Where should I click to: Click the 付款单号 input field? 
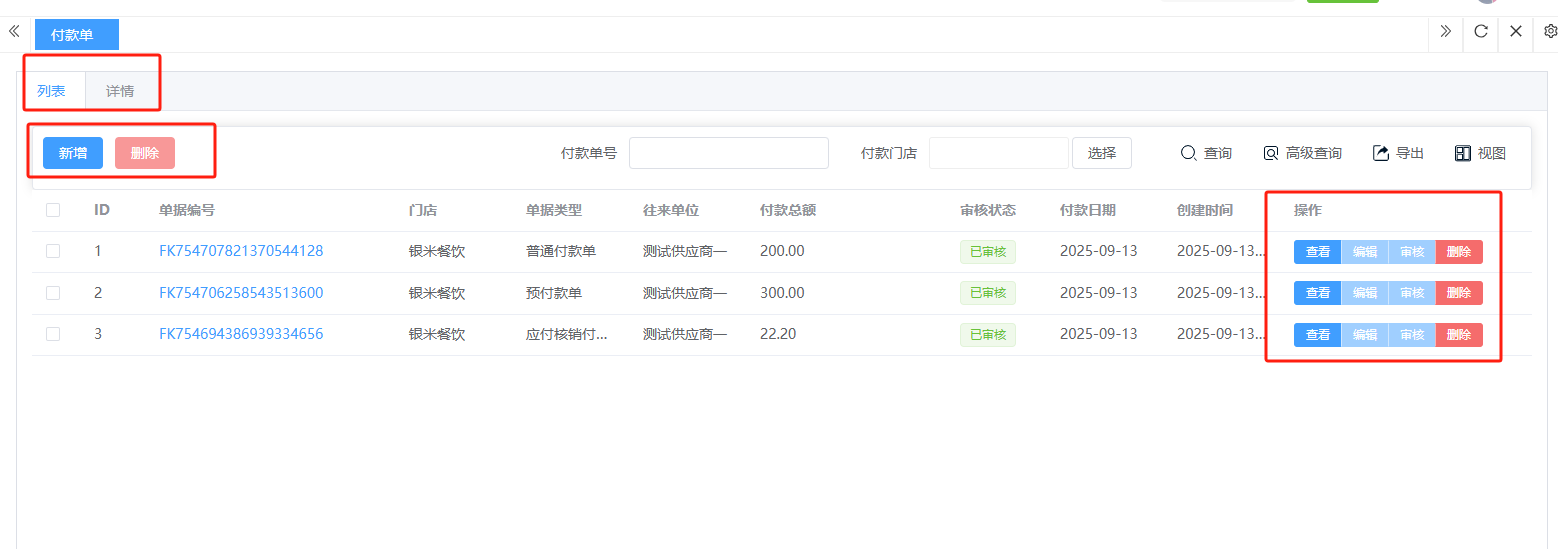click(x=728, y=153)
